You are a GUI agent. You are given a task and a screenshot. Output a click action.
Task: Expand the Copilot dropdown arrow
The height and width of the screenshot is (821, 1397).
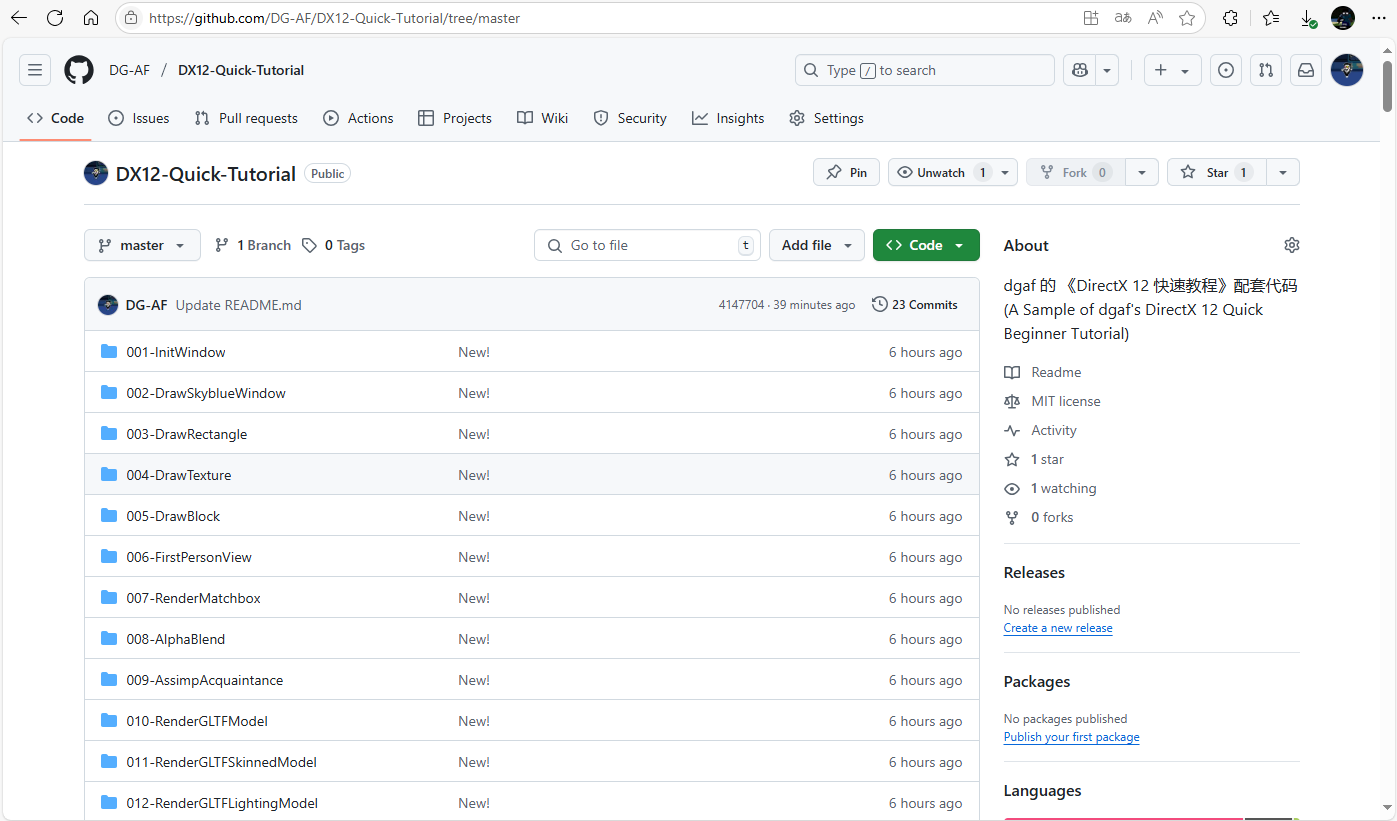[x=1107, y=70]
